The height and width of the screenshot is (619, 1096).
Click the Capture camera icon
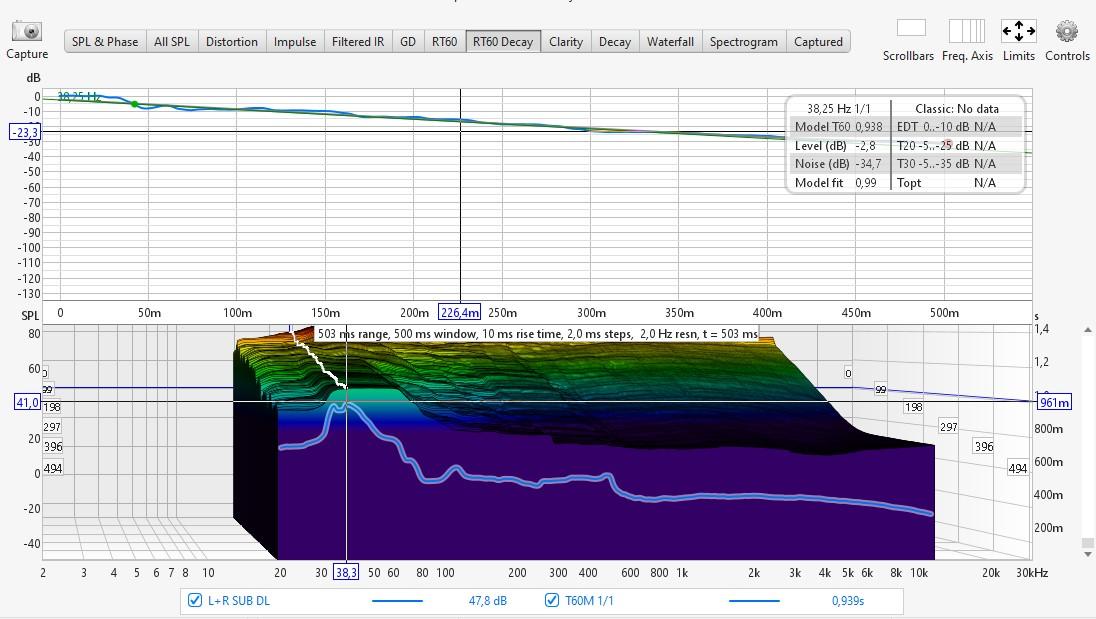tap(27, 32)
